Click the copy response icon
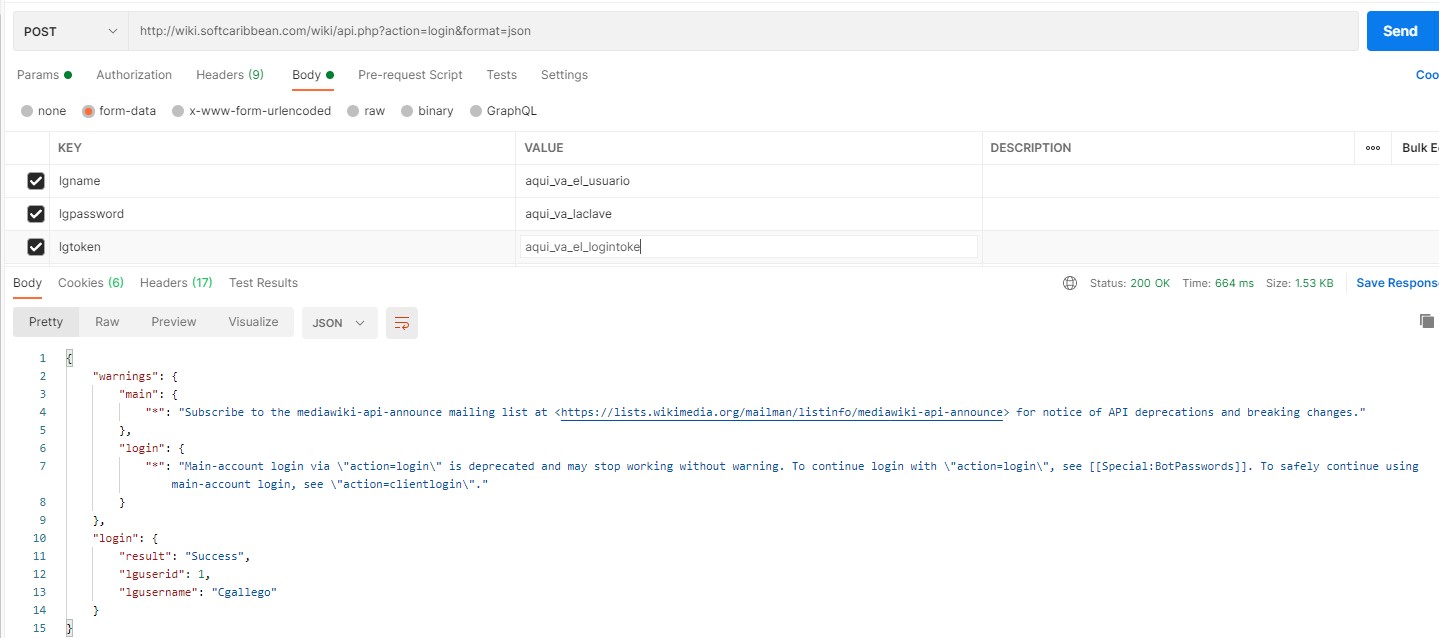This screenshot has height=638, width=1439. click(x=1427, y=321)
